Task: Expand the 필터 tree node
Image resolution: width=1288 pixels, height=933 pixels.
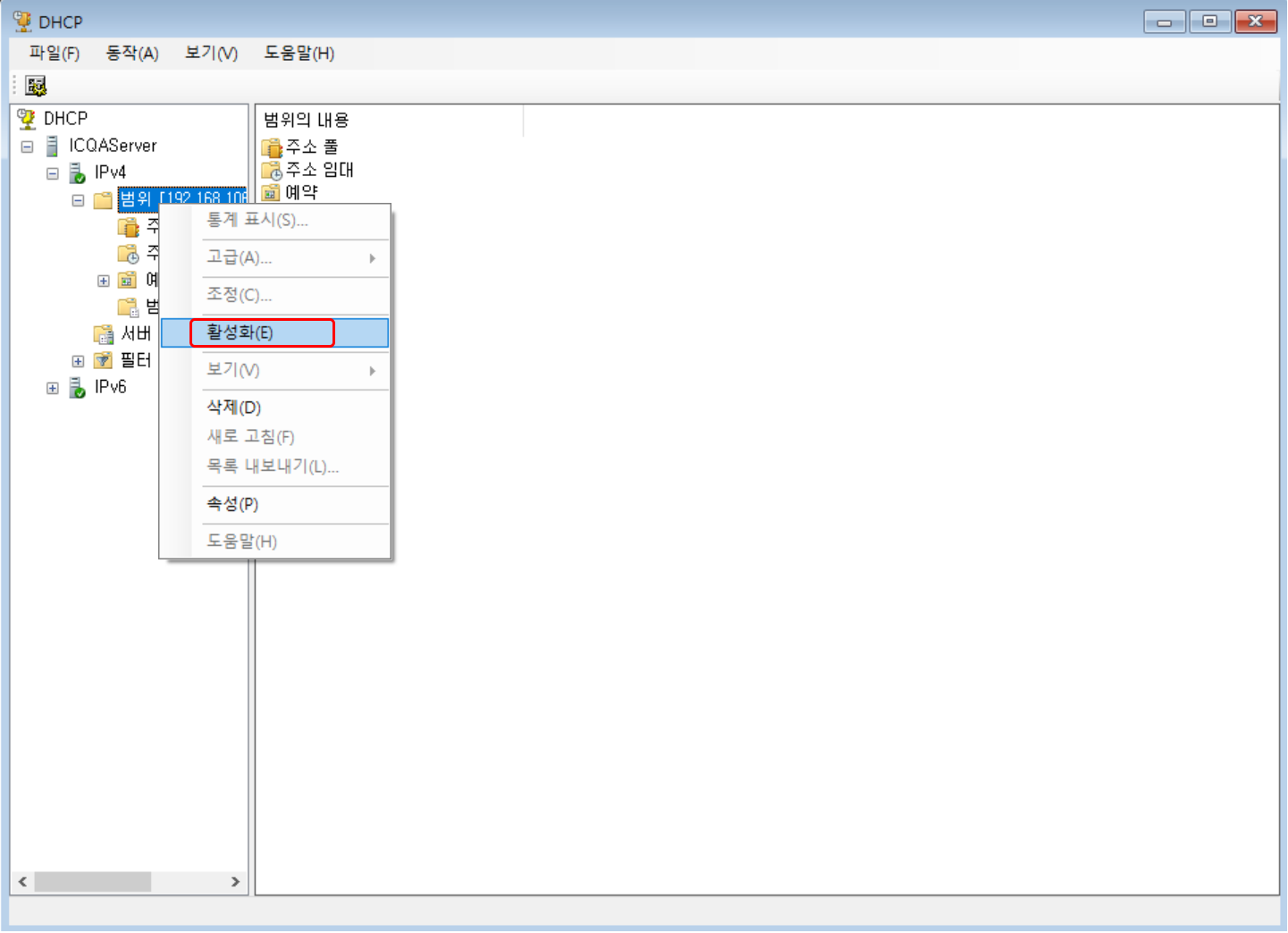Action: (x=79, y=361)
